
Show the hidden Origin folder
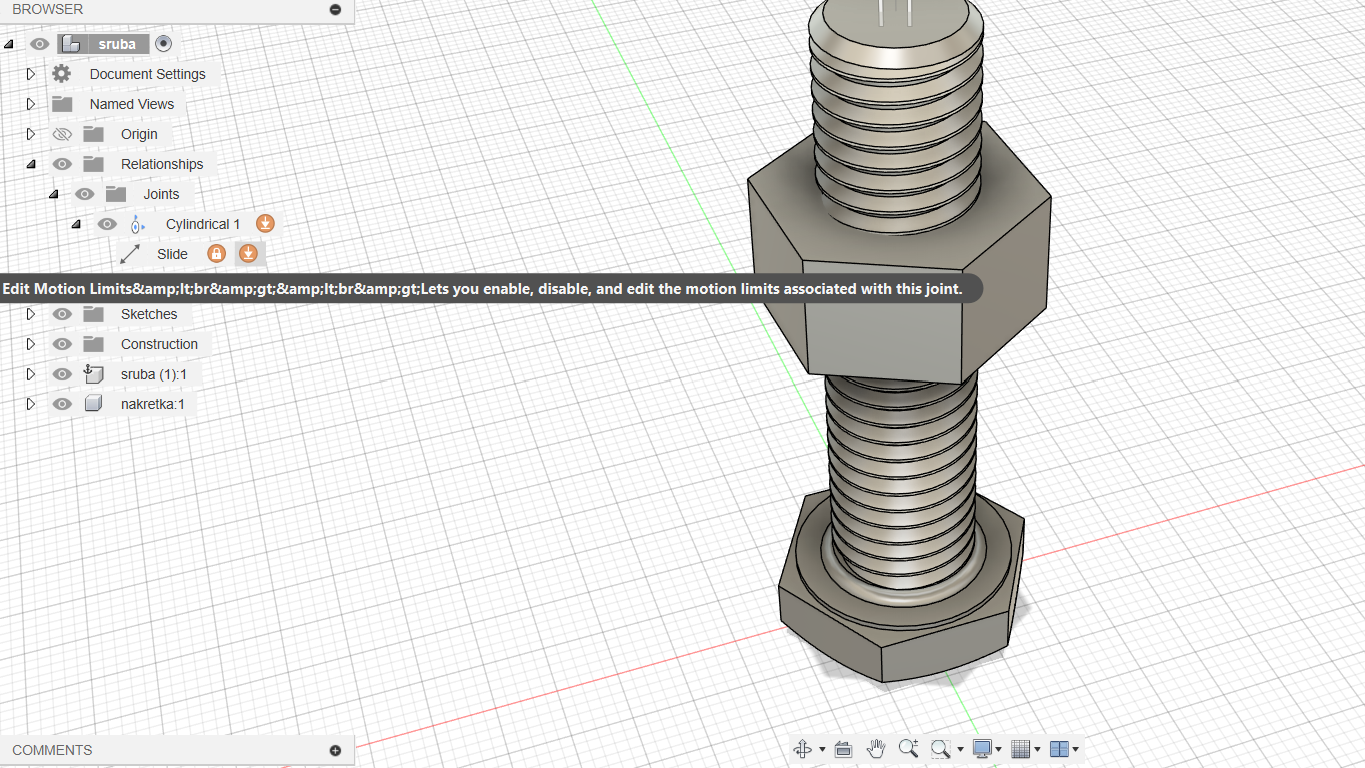[62, 134]
